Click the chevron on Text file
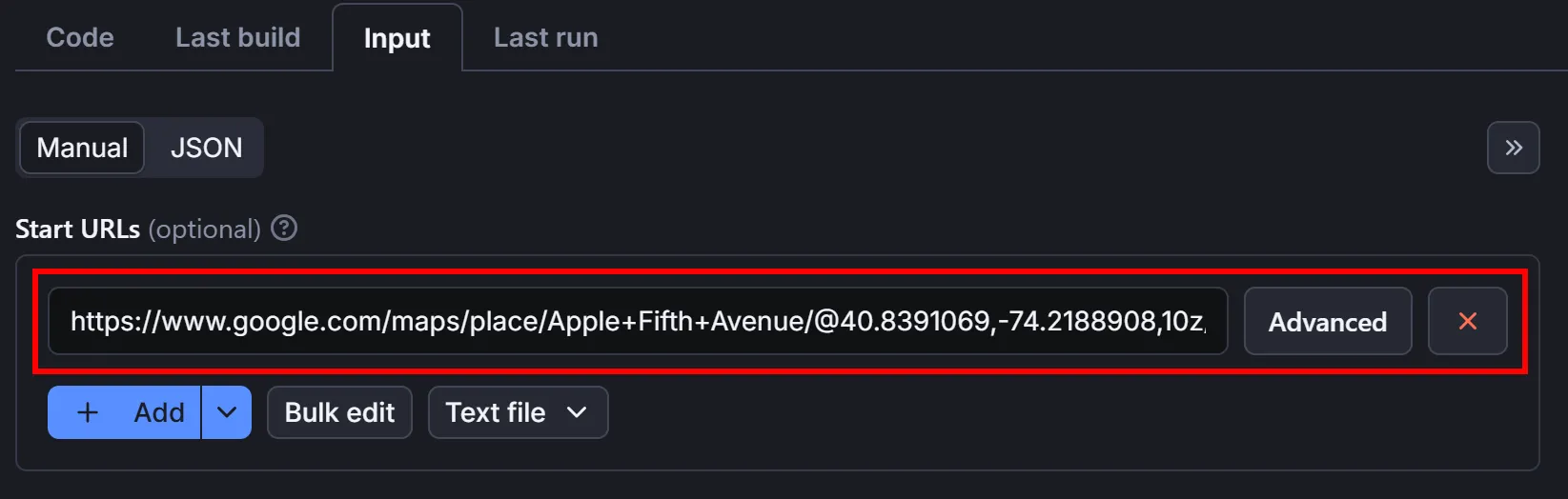Screen dimensions: 1568x499 (x=577, y=412)
